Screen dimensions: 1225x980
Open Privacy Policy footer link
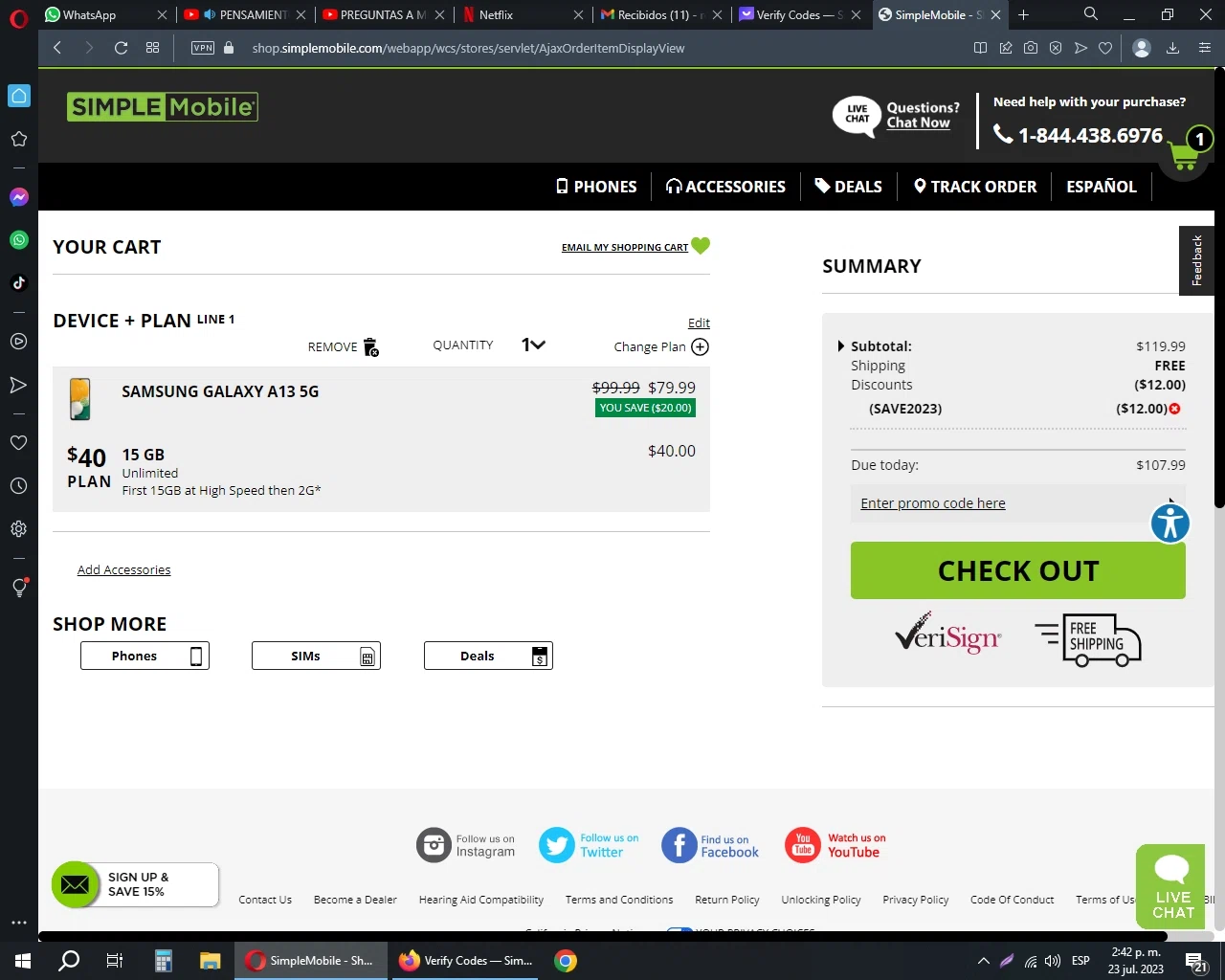(x=916, y=900)
